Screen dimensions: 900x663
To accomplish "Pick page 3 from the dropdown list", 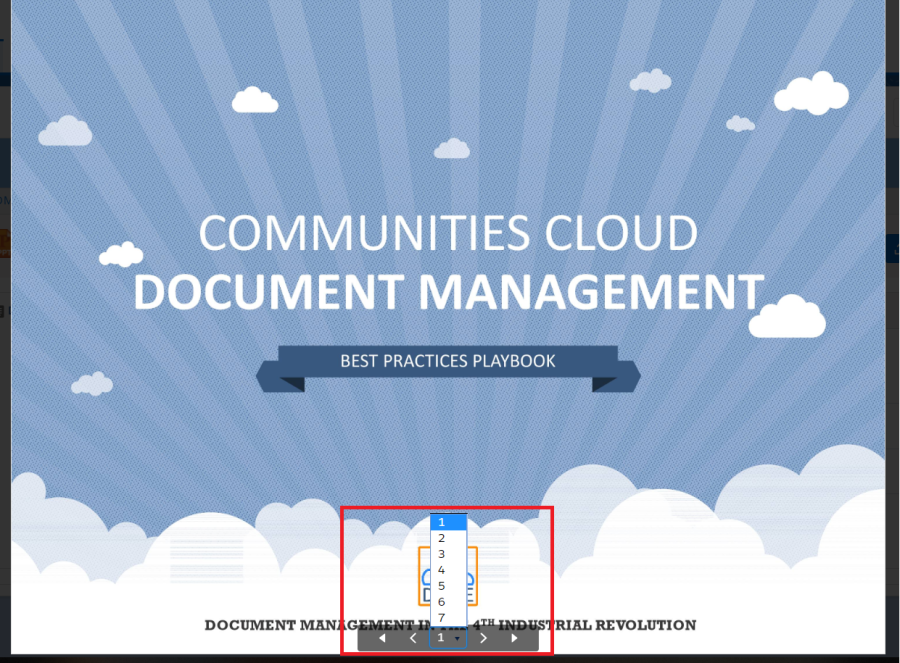I will pyautogui.click(x=448, y=554).
